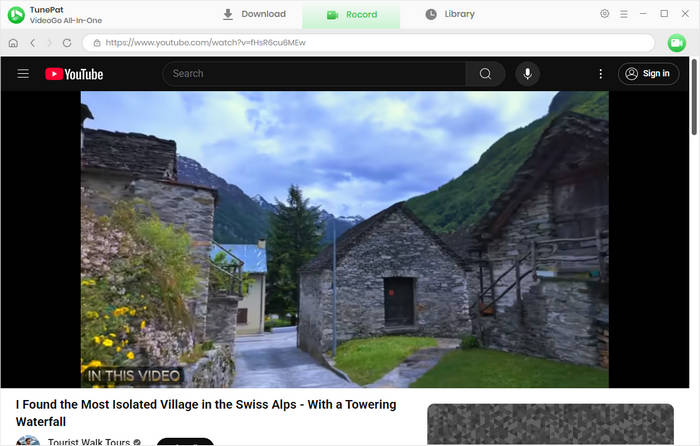The height and width of the screenshot is (446, 700).
Task: Open the TunePat app menu
Action: [x=624, y=14]
